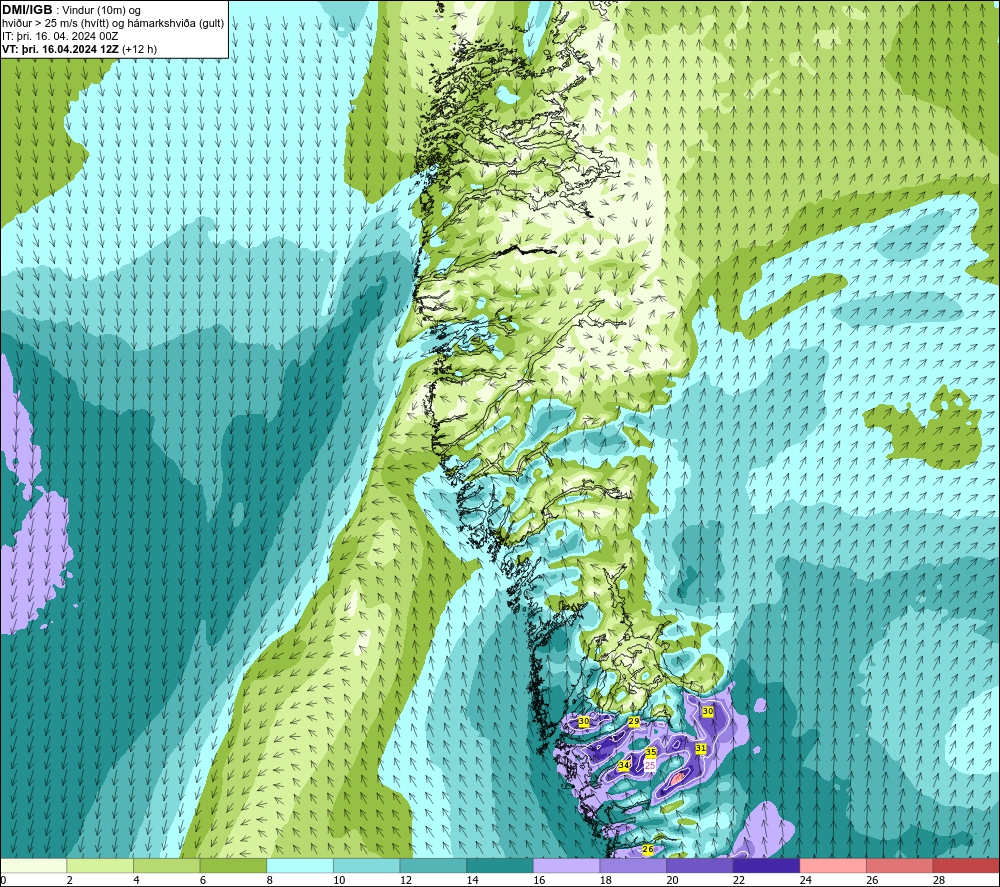Click the yellow gust label 29
1000x887 pixels.
(633, 722)
